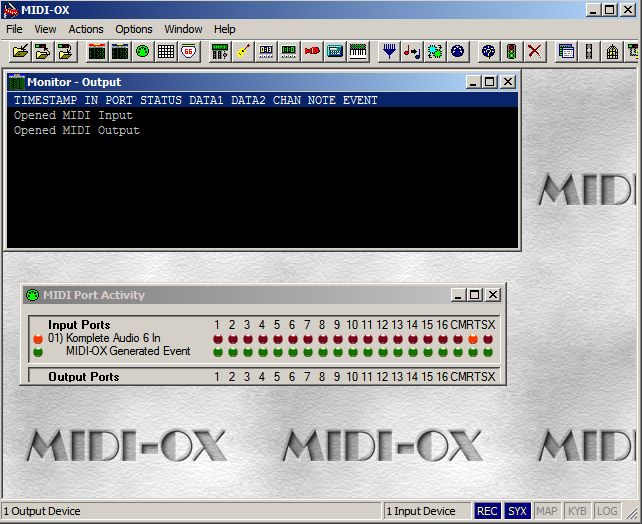The height and width of the screenshot is (524, 642).
Task: Open the Window menu
Action: coord(183,29)
